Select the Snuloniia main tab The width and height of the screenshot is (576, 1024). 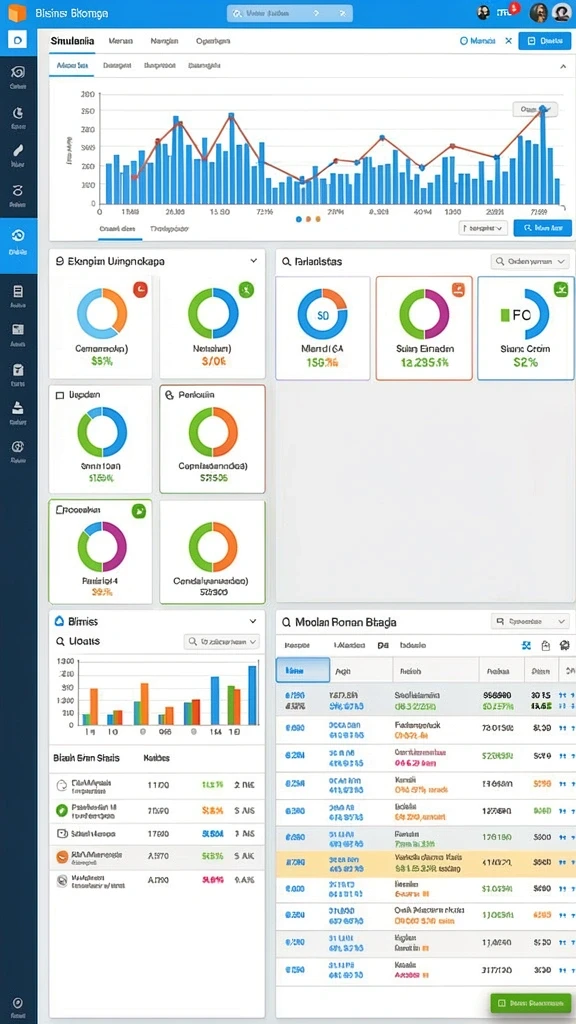point(72,40)
